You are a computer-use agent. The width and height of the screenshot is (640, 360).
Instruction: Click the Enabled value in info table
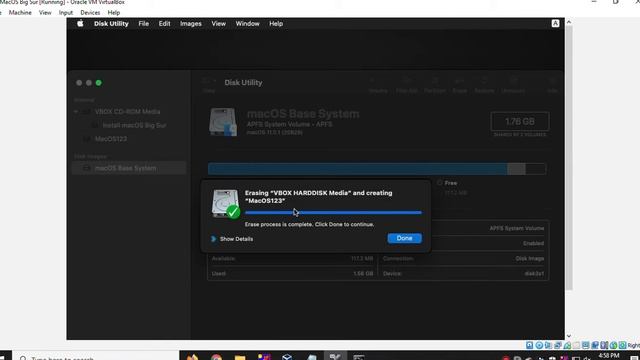coord(533,243)
